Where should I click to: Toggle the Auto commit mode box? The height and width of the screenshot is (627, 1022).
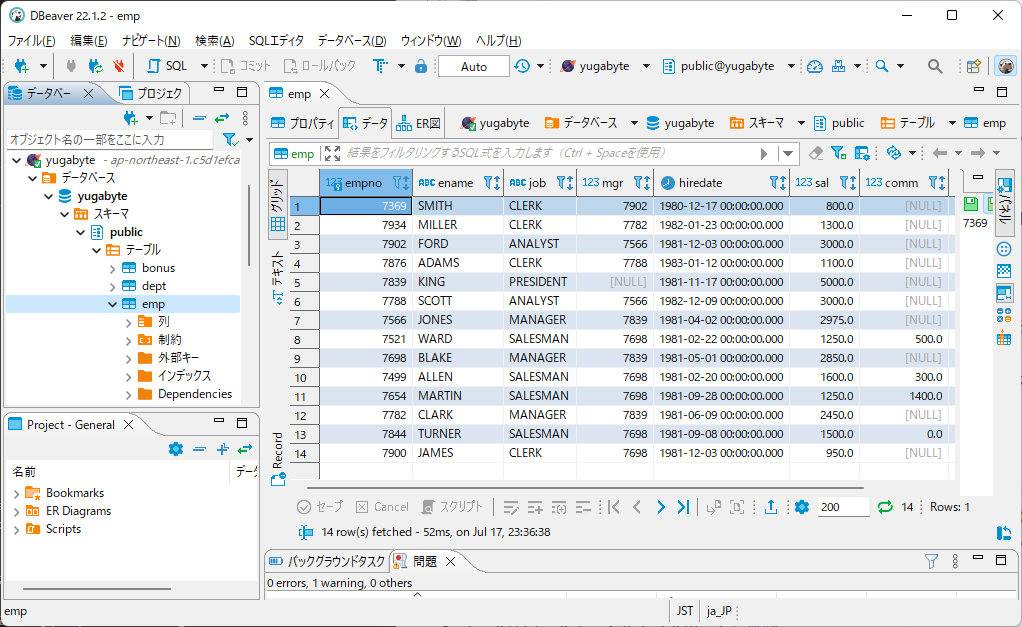474,66
